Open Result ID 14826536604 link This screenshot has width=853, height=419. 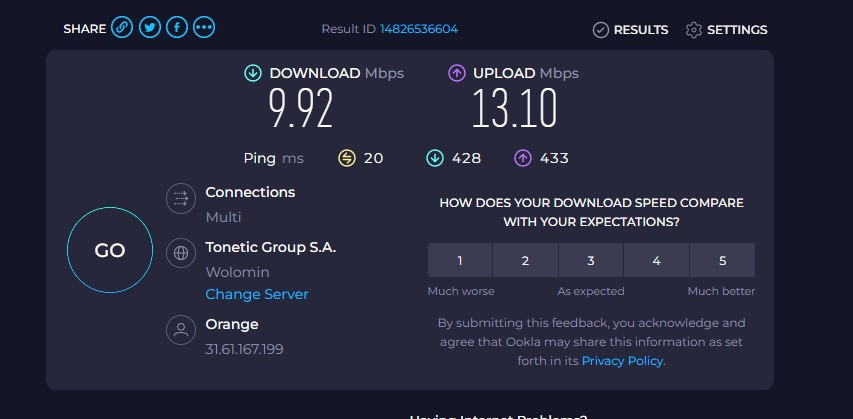coord(419,29)
